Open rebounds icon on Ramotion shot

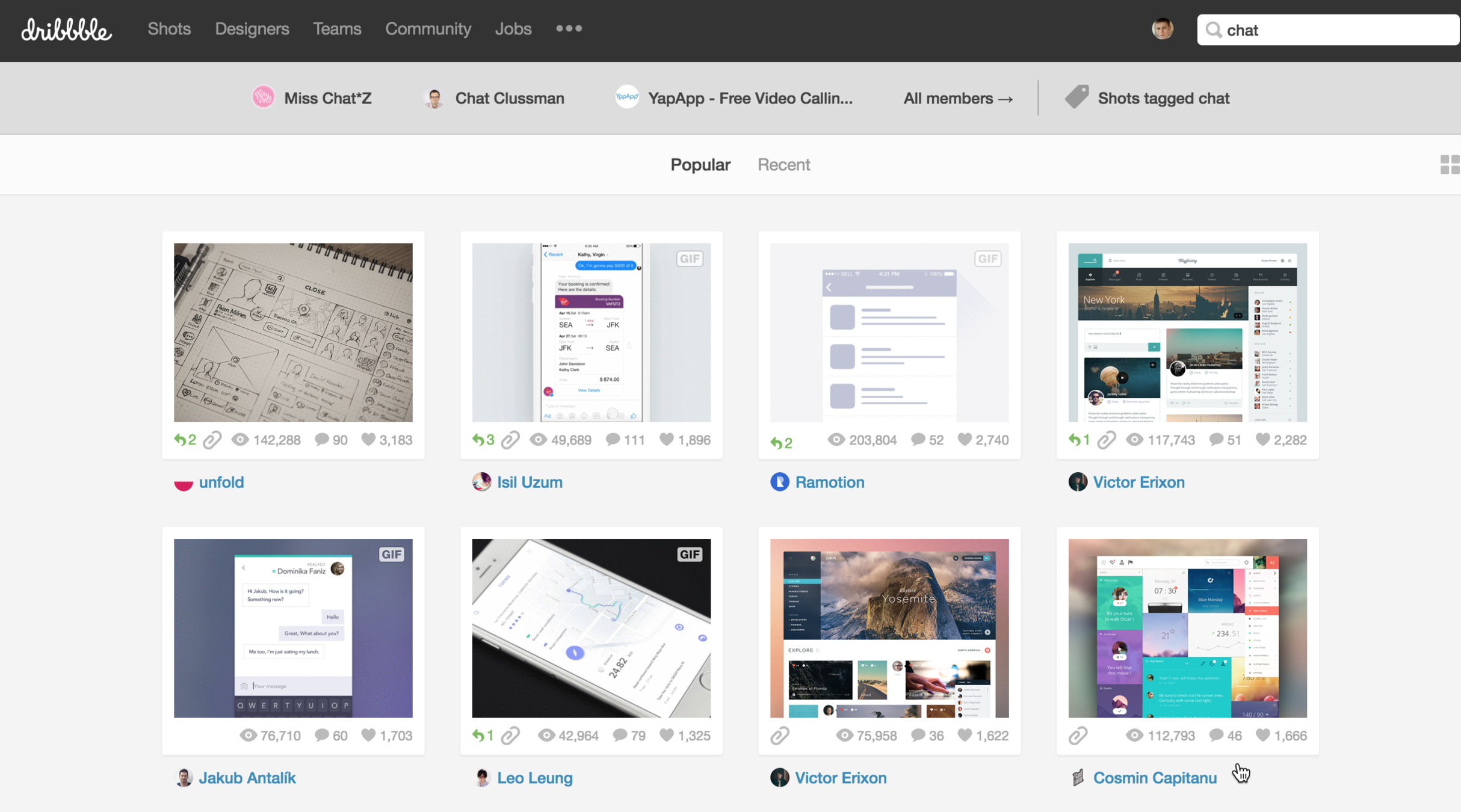coord(776,443)
